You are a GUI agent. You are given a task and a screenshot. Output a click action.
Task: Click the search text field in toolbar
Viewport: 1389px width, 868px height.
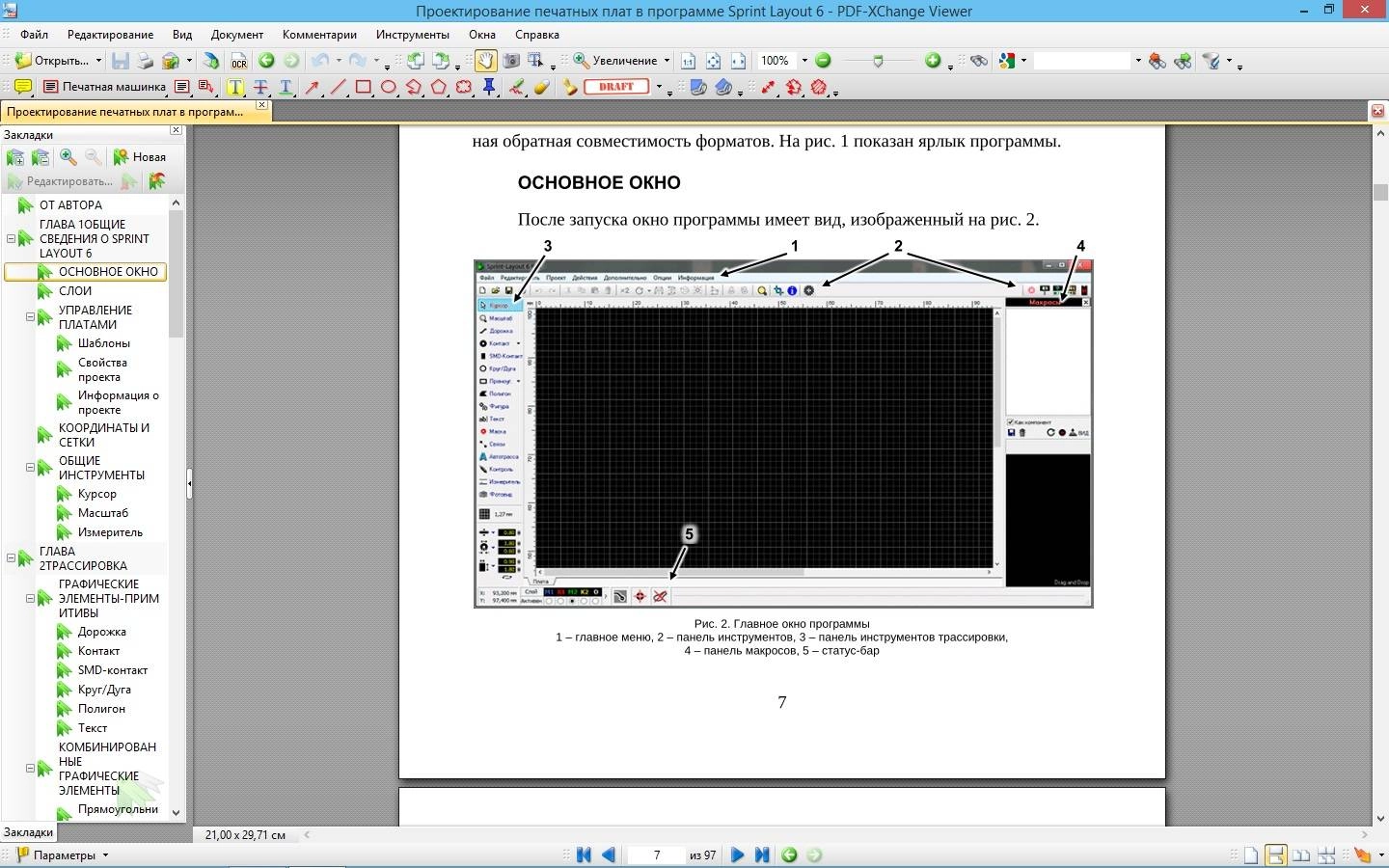[x=1082, y=61]
